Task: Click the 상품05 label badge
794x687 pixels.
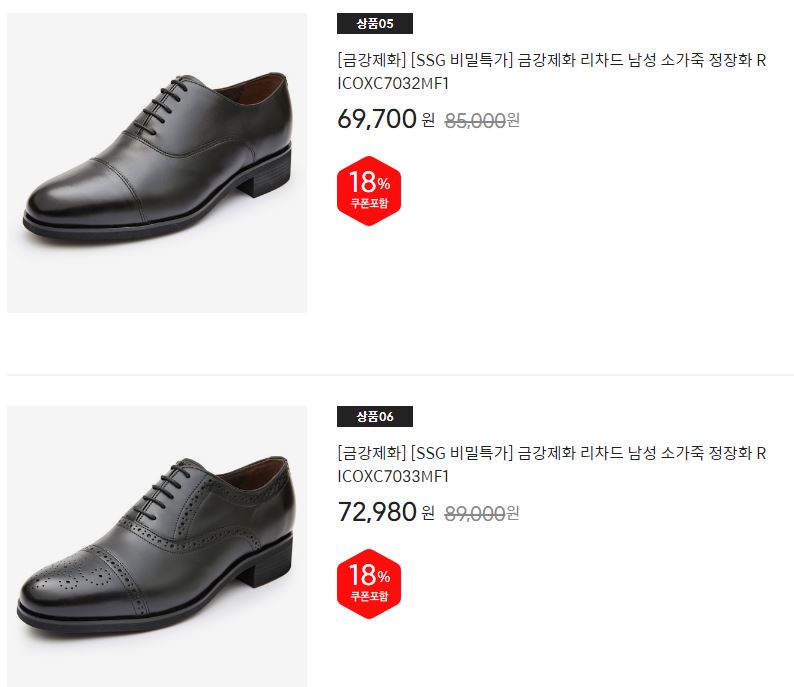Action: (375, 23)
